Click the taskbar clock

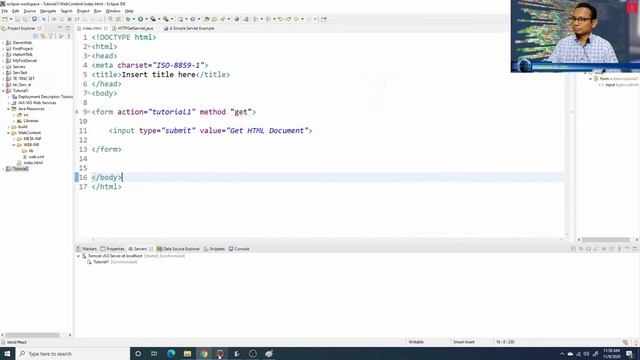[x=611, y=353]
